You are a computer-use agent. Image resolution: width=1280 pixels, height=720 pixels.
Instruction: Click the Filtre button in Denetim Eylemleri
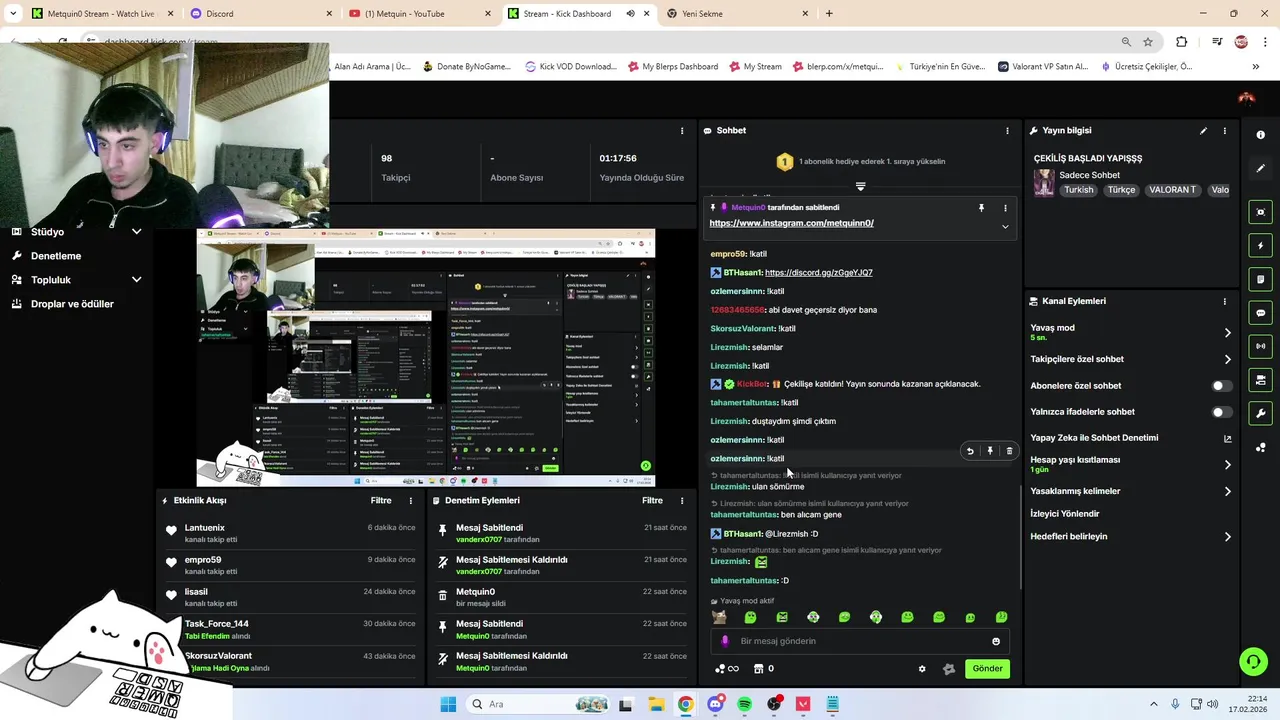652,501
